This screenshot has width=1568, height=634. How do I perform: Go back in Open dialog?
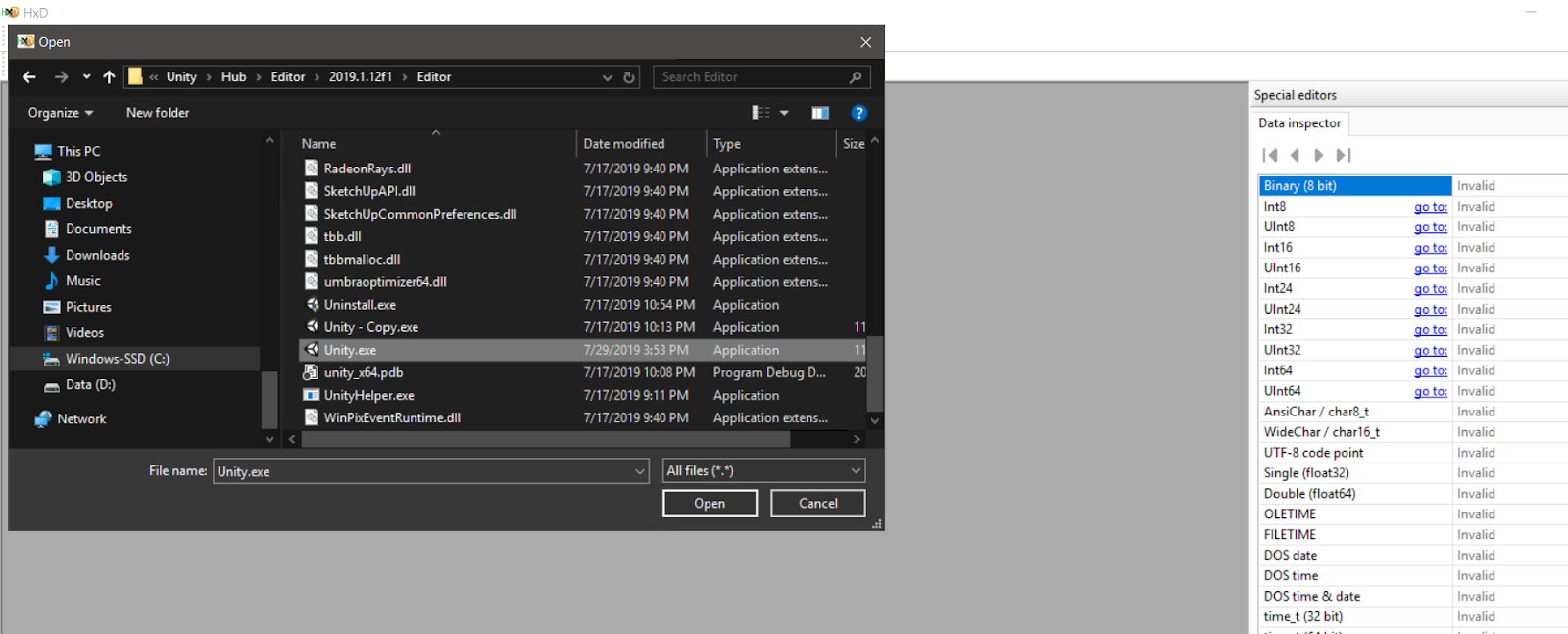29,77
